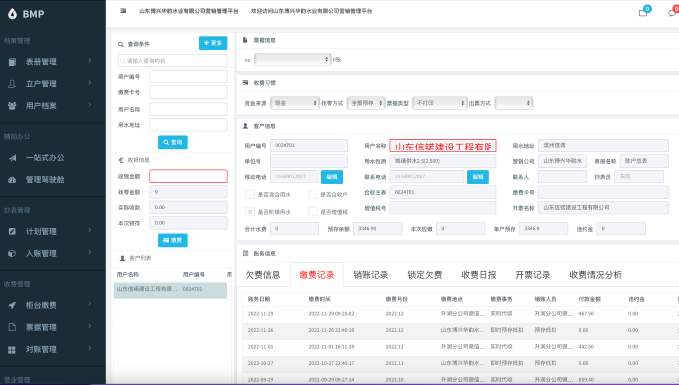Click the 对账管理 grid icon
679x385 pixels.
tap(12, 349)
